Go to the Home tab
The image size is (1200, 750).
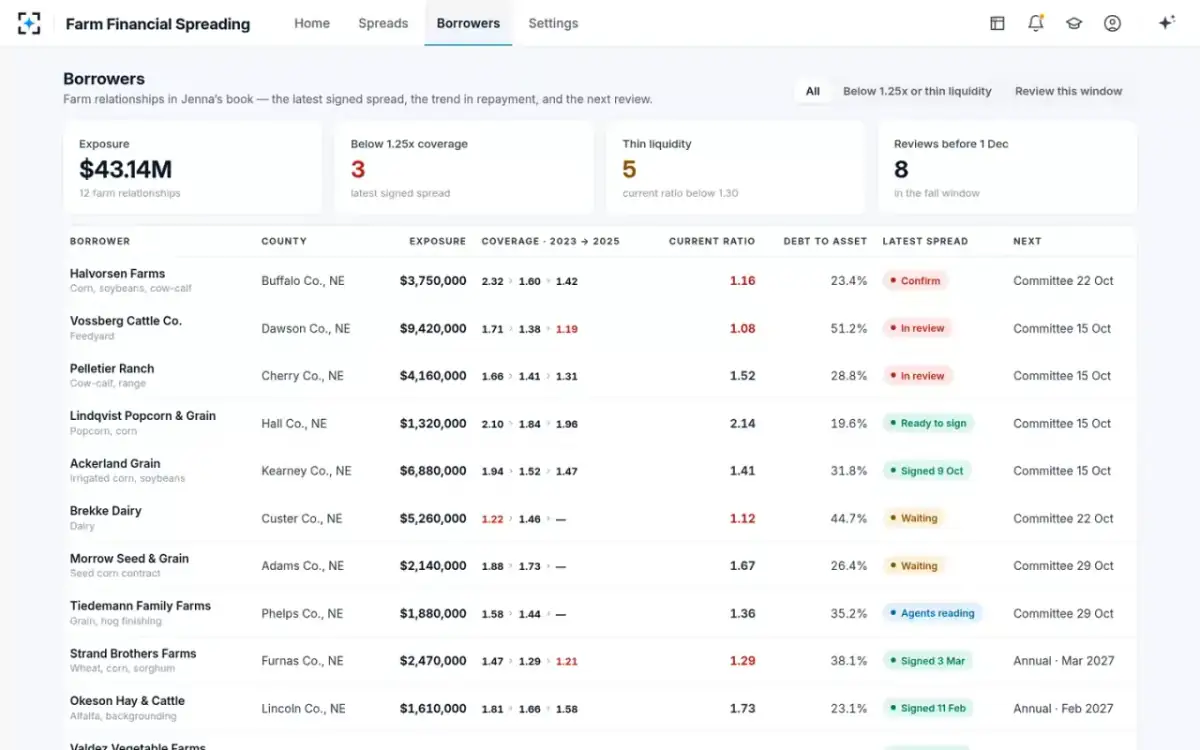tap(312, 23)
